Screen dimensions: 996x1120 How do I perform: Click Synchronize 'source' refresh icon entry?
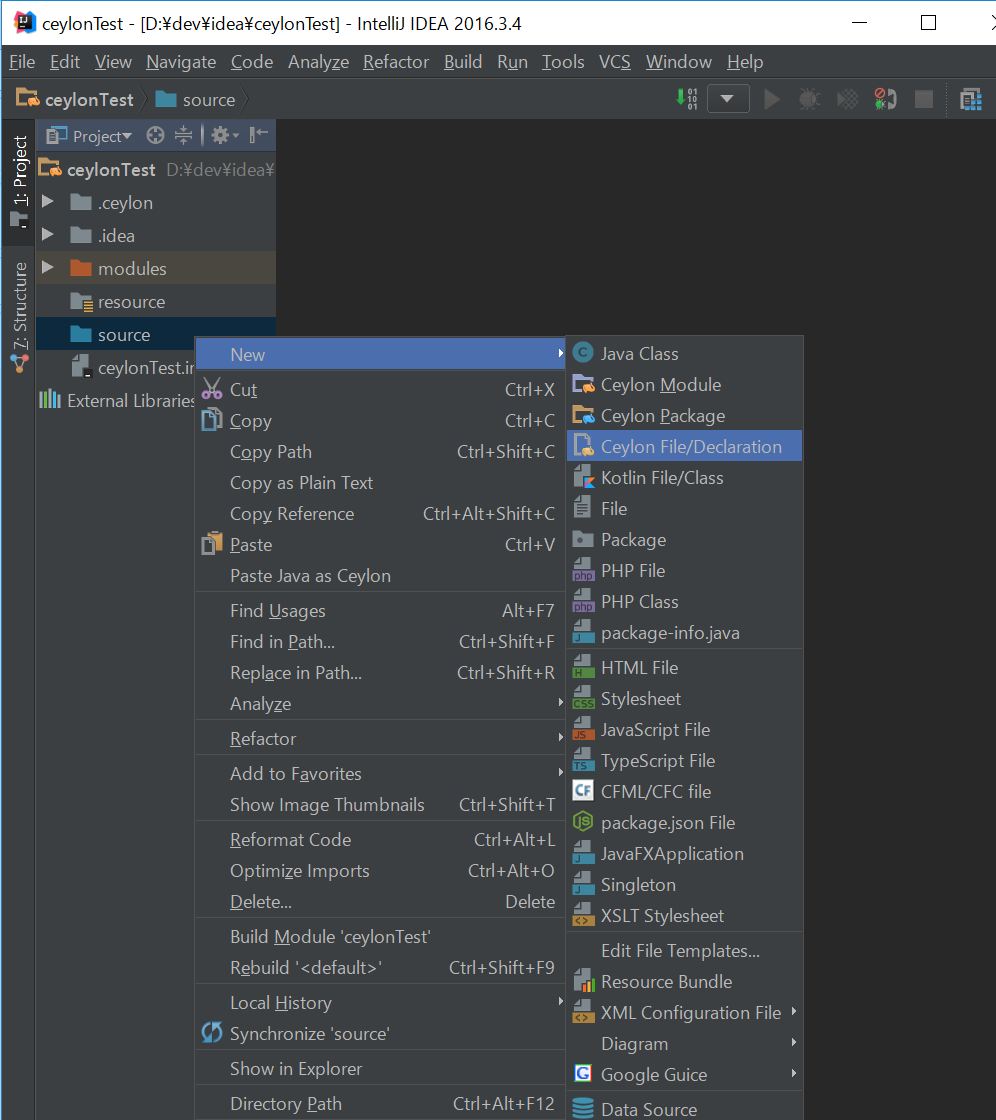point(380,1034)
